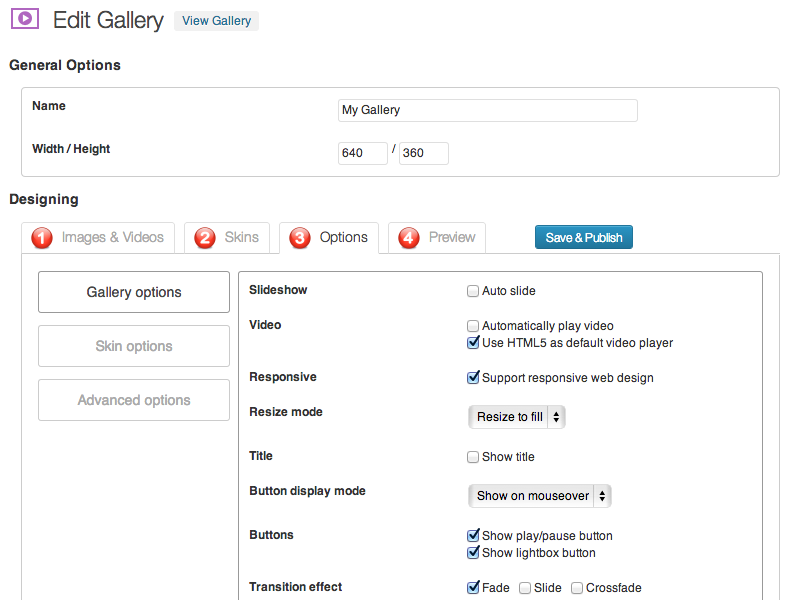Select the Skins tab
Image resolution: width=800 pixels, height=600 pixels.
pyautogui.click(x=241, y=237)
